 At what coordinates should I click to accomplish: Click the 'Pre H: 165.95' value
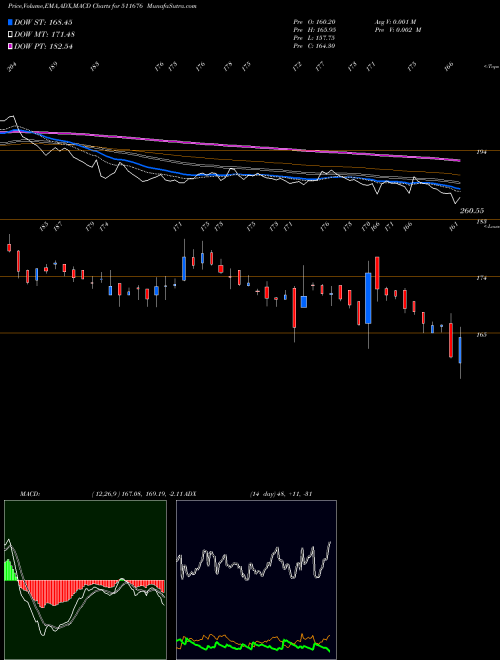[x=314, y=30]
